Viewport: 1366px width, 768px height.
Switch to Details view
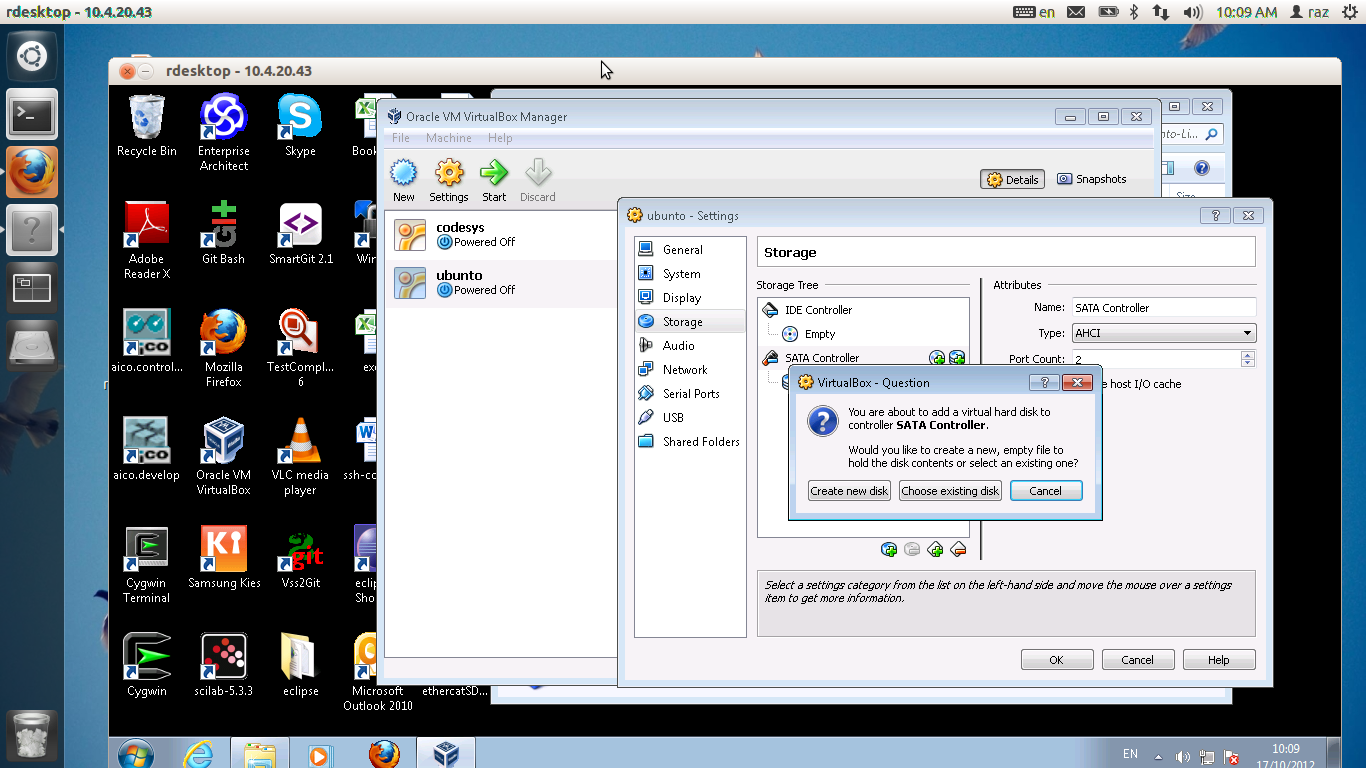(1013, 180)
